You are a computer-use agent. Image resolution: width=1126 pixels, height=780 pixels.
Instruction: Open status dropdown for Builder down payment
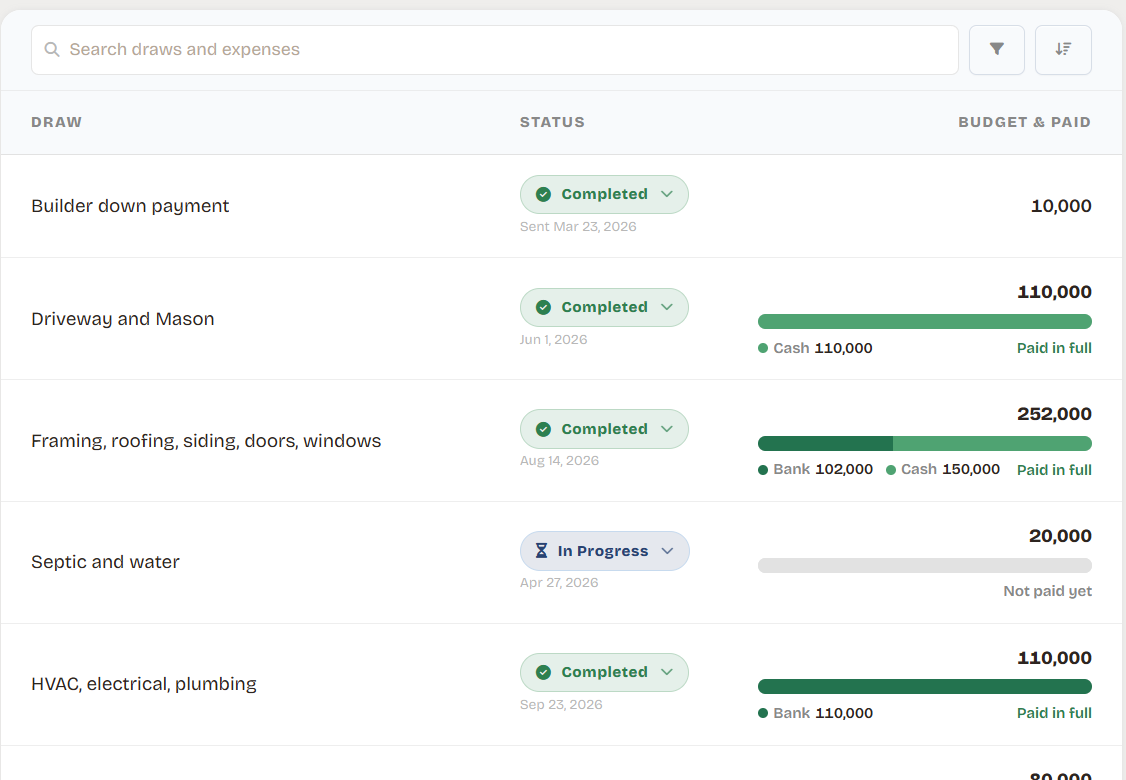604,195
